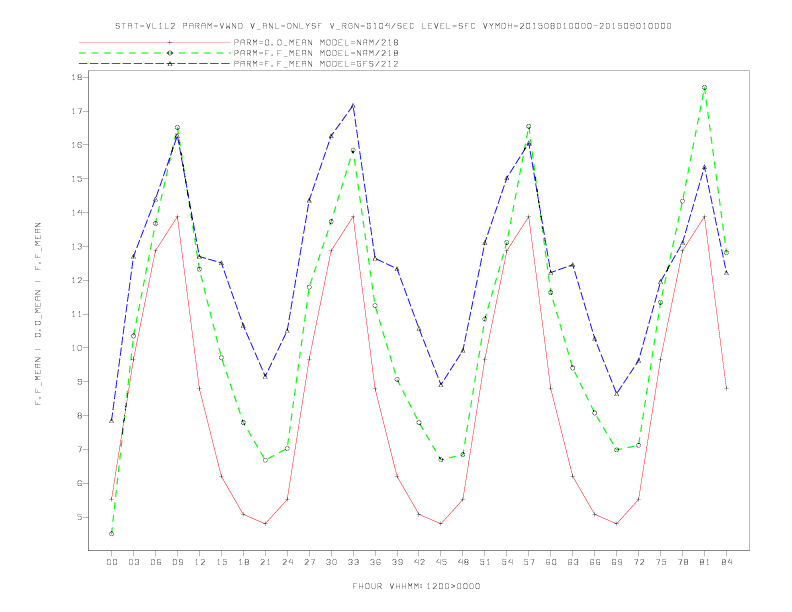The height and width of the screenshot is (612, 792).
Task: Click the red solid line sample in legend
Action: pyautogui.click(x=155, y=42)
